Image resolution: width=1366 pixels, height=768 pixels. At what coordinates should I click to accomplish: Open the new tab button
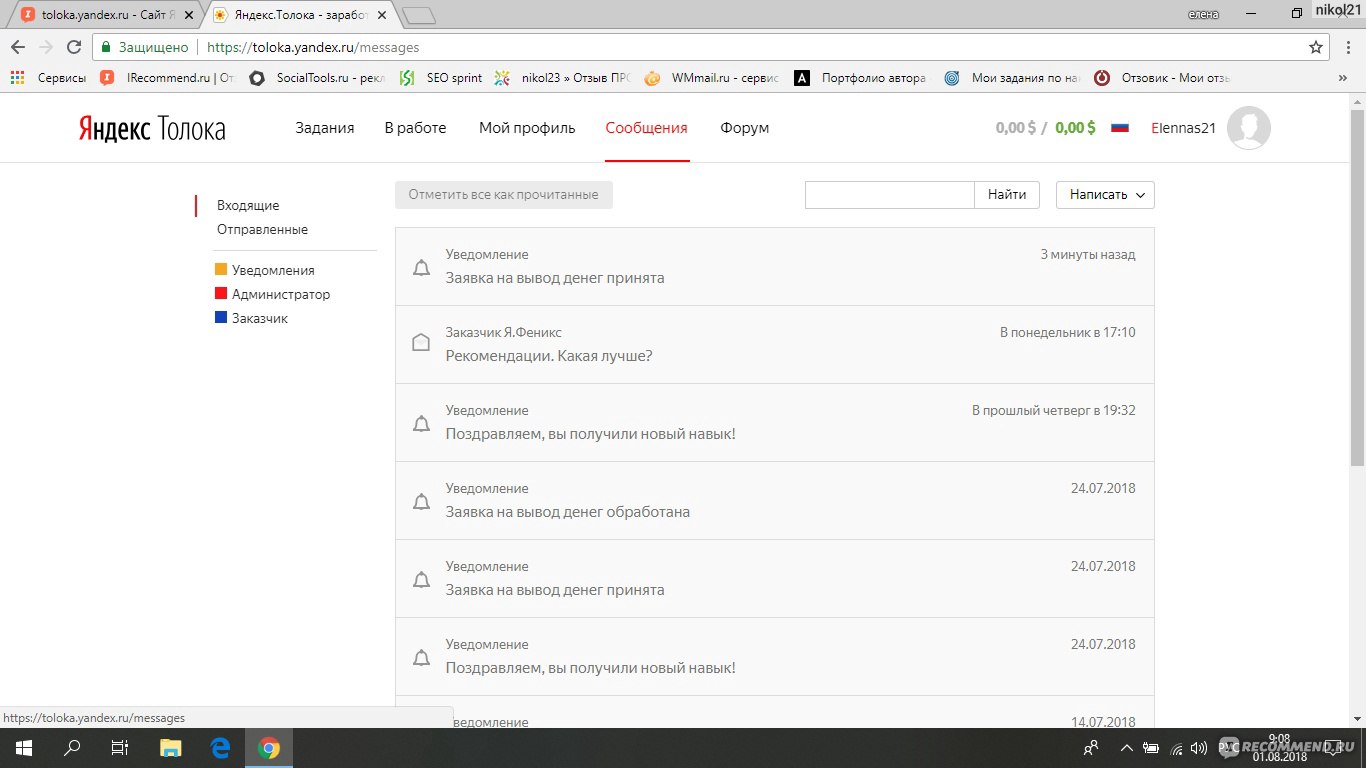419,15
